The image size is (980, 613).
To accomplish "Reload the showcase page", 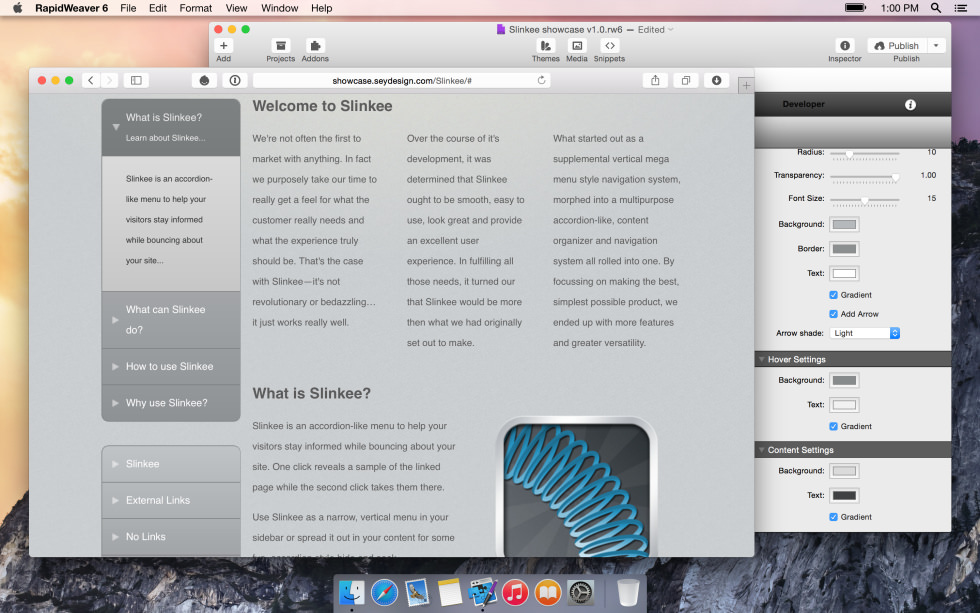I will (541, 80).
